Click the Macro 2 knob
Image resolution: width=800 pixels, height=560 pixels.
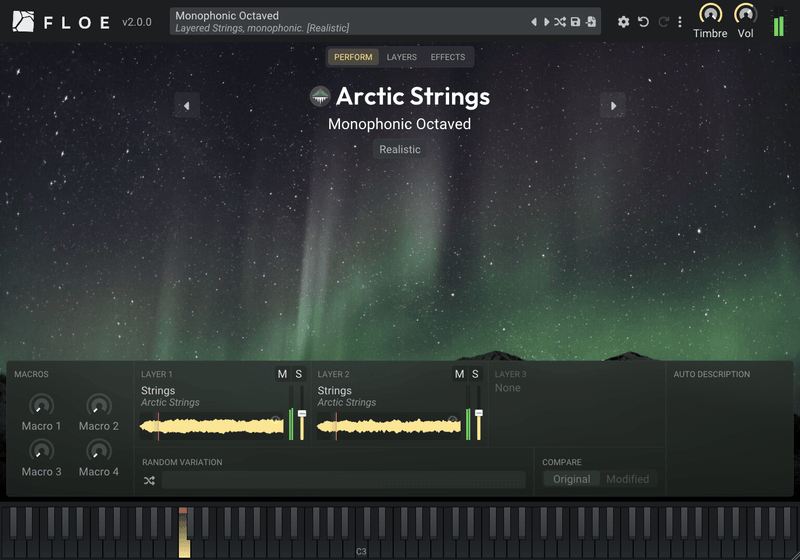pos(98,405)
